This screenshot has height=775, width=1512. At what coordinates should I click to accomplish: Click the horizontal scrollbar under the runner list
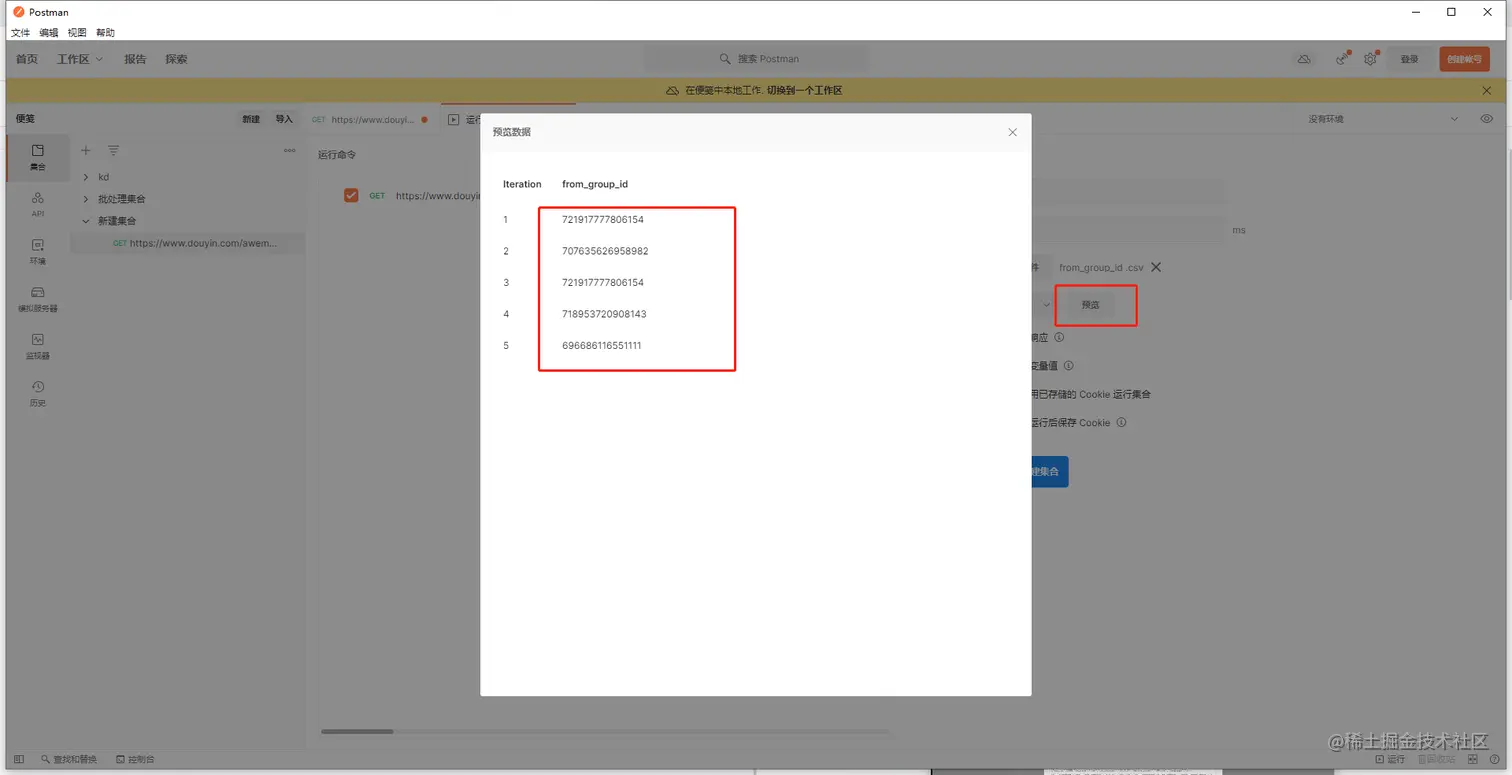pyautogui.click(x=357, y=731)
